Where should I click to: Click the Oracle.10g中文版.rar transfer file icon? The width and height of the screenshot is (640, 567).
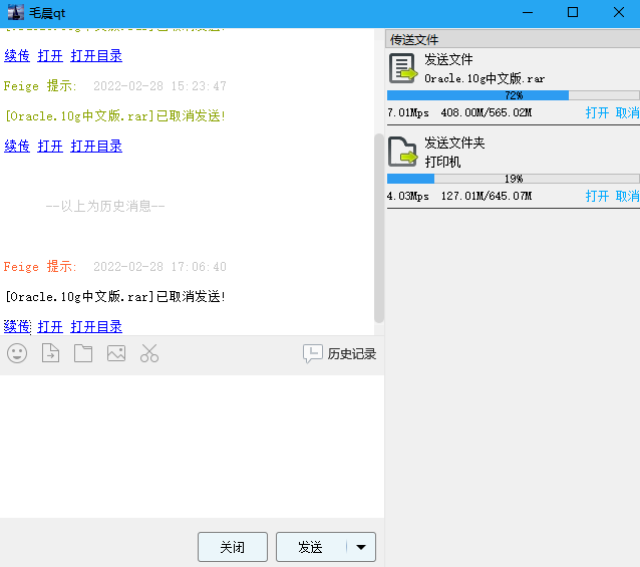[x=403, y=69]
